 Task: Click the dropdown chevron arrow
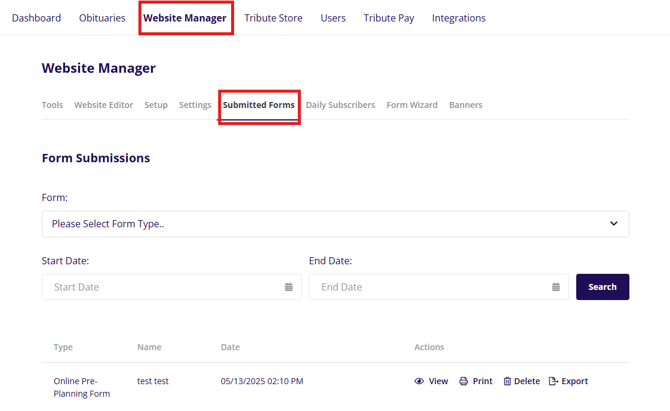pos(613,224)
